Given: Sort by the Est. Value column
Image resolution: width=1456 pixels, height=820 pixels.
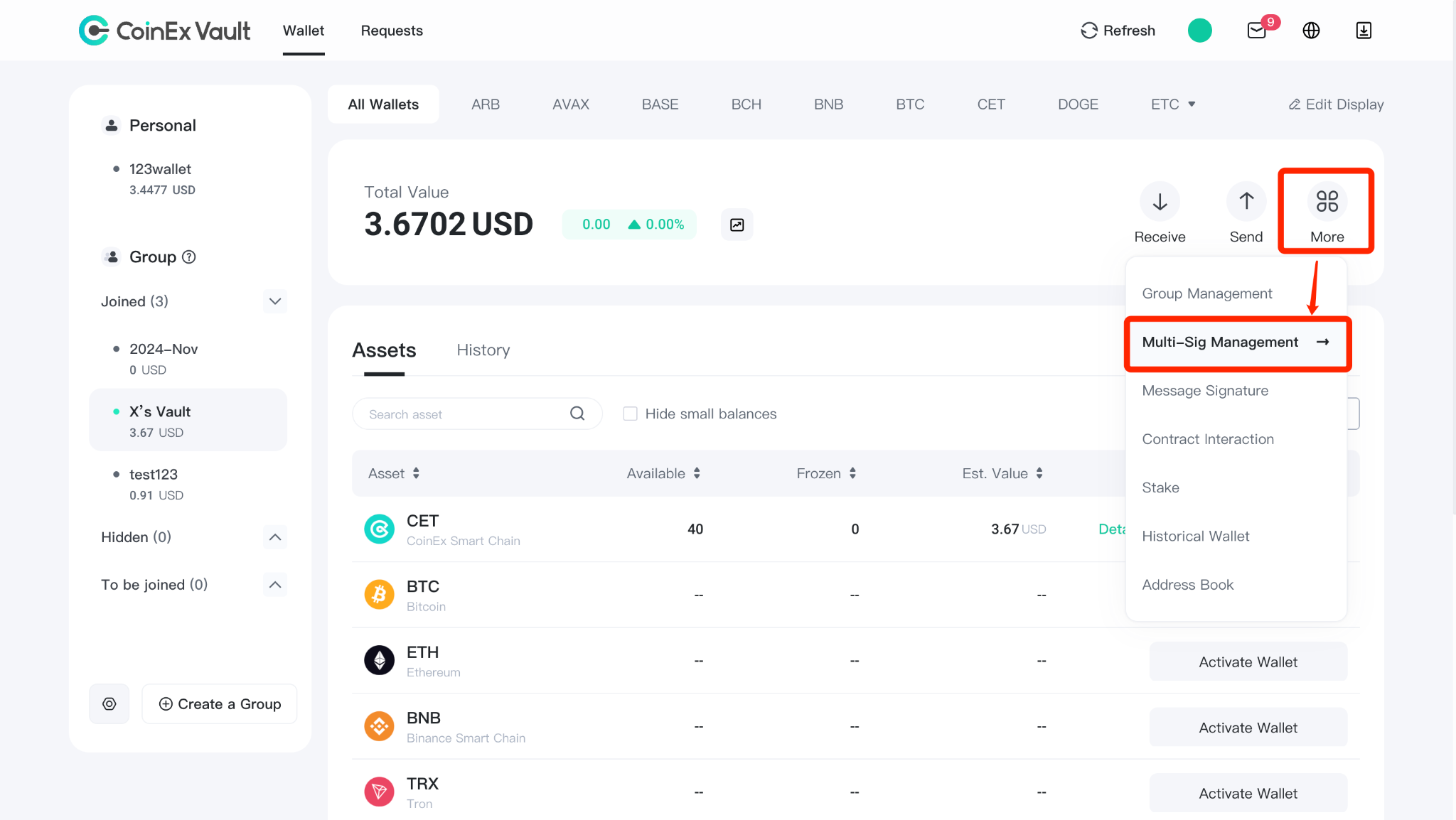Looking at the screenshot, I should click(1002, 473).
